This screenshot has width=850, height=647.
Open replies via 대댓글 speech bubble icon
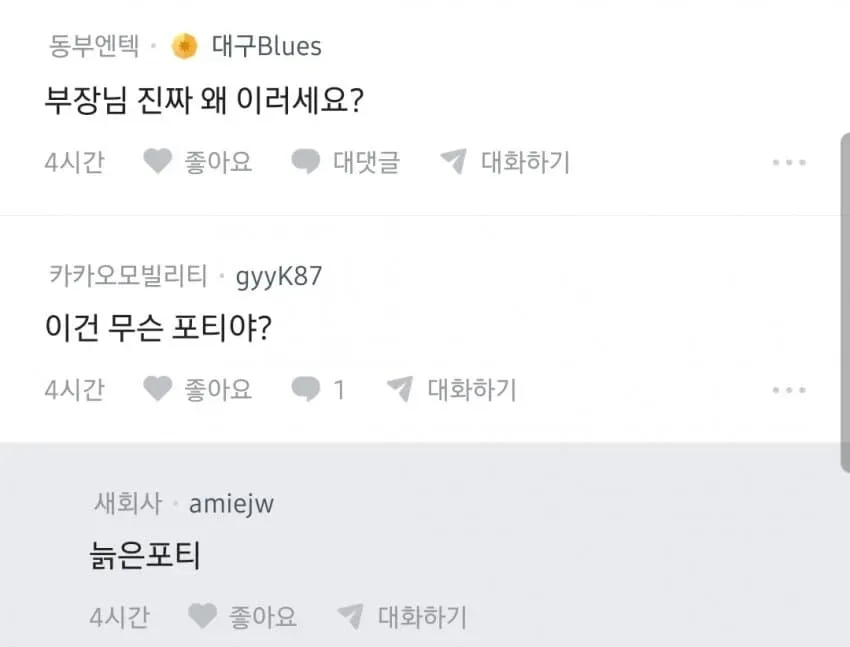click(x=306, y=161)
